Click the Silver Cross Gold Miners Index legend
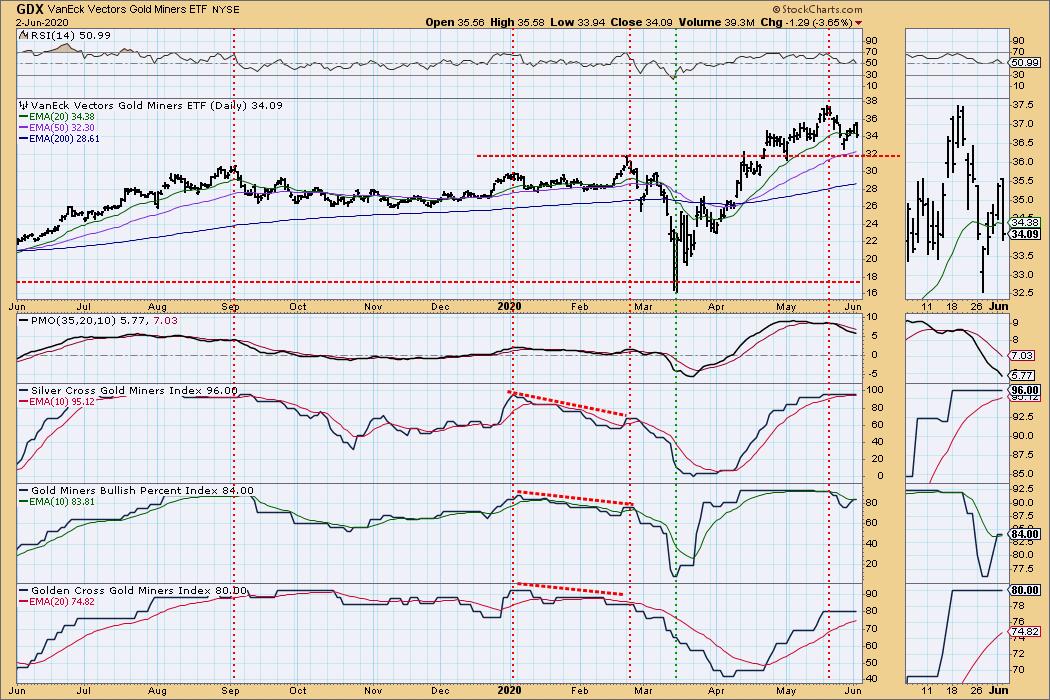The height and width of the screenshot is (700, 1050). pyautogui.click(x=128, y=391)
